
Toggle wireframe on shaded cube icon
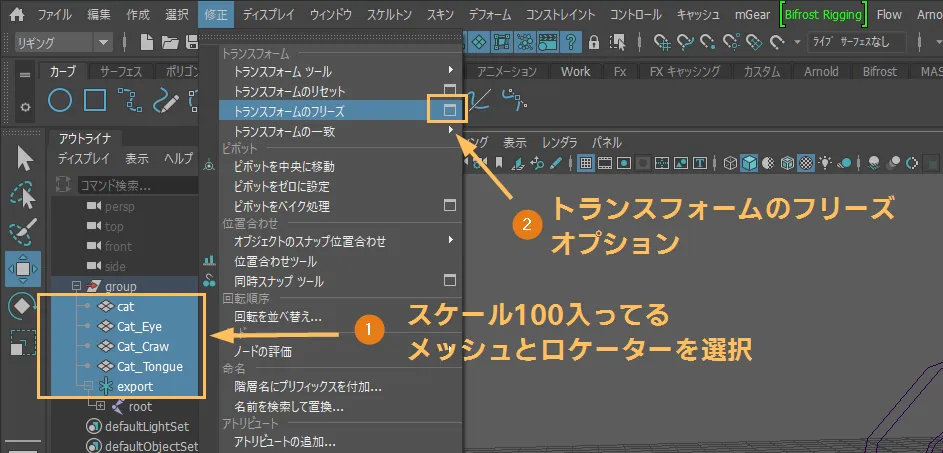click(787, 162)
